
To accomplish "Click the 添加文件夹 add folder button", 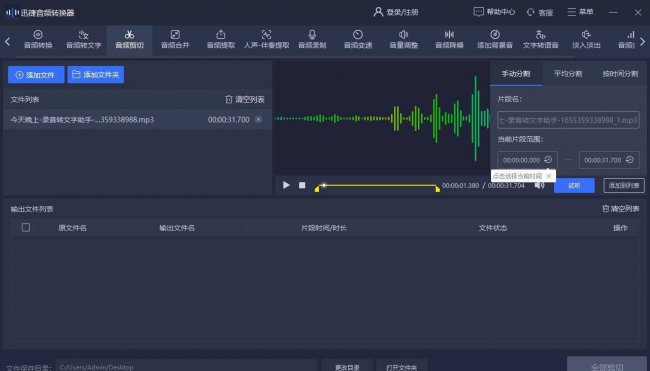I will (96, 75).
